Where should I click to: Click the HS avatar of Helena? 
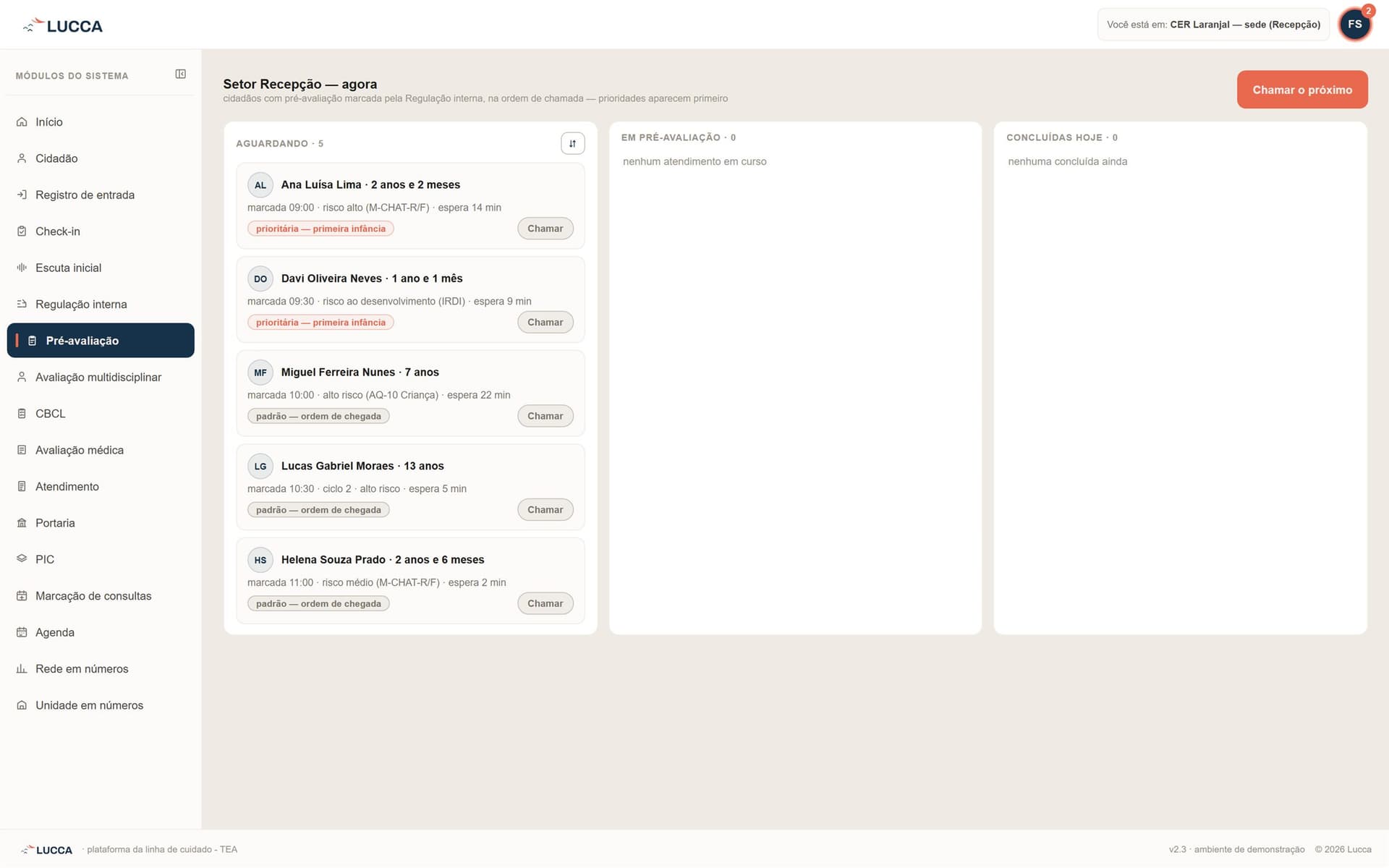(x=260, y=560)
